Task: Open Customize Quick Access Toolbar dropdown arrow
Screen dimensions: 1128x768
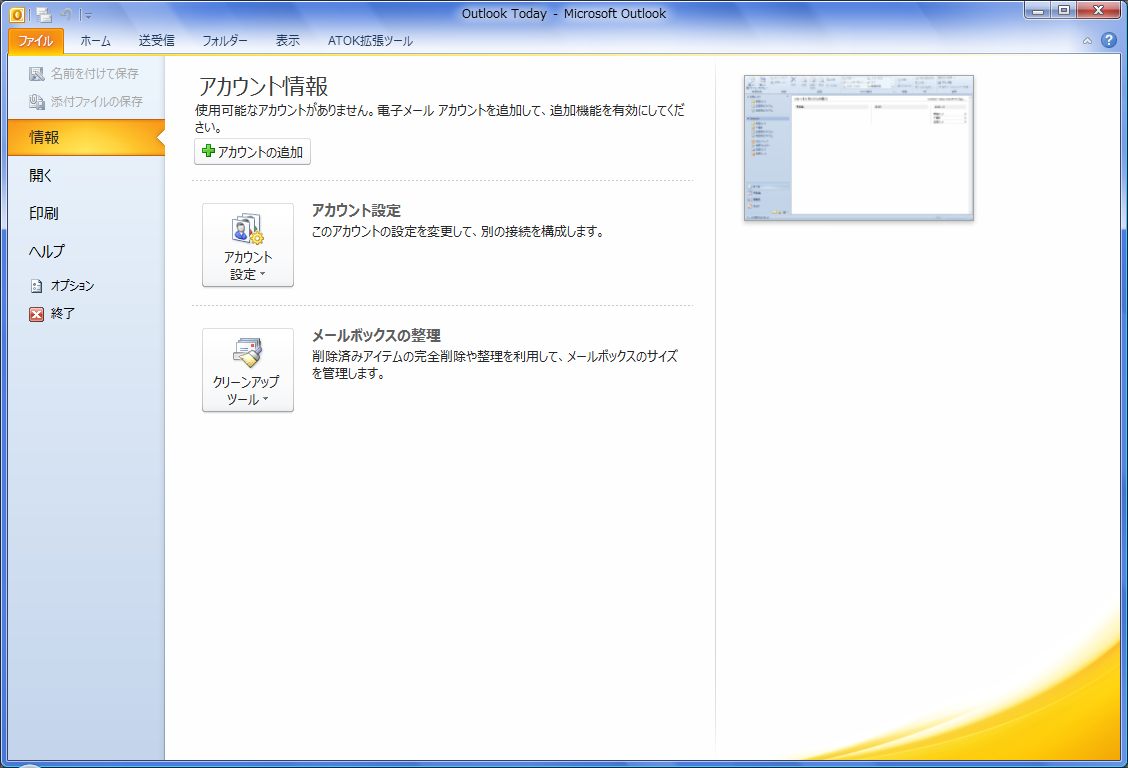Action: (87, 15)
